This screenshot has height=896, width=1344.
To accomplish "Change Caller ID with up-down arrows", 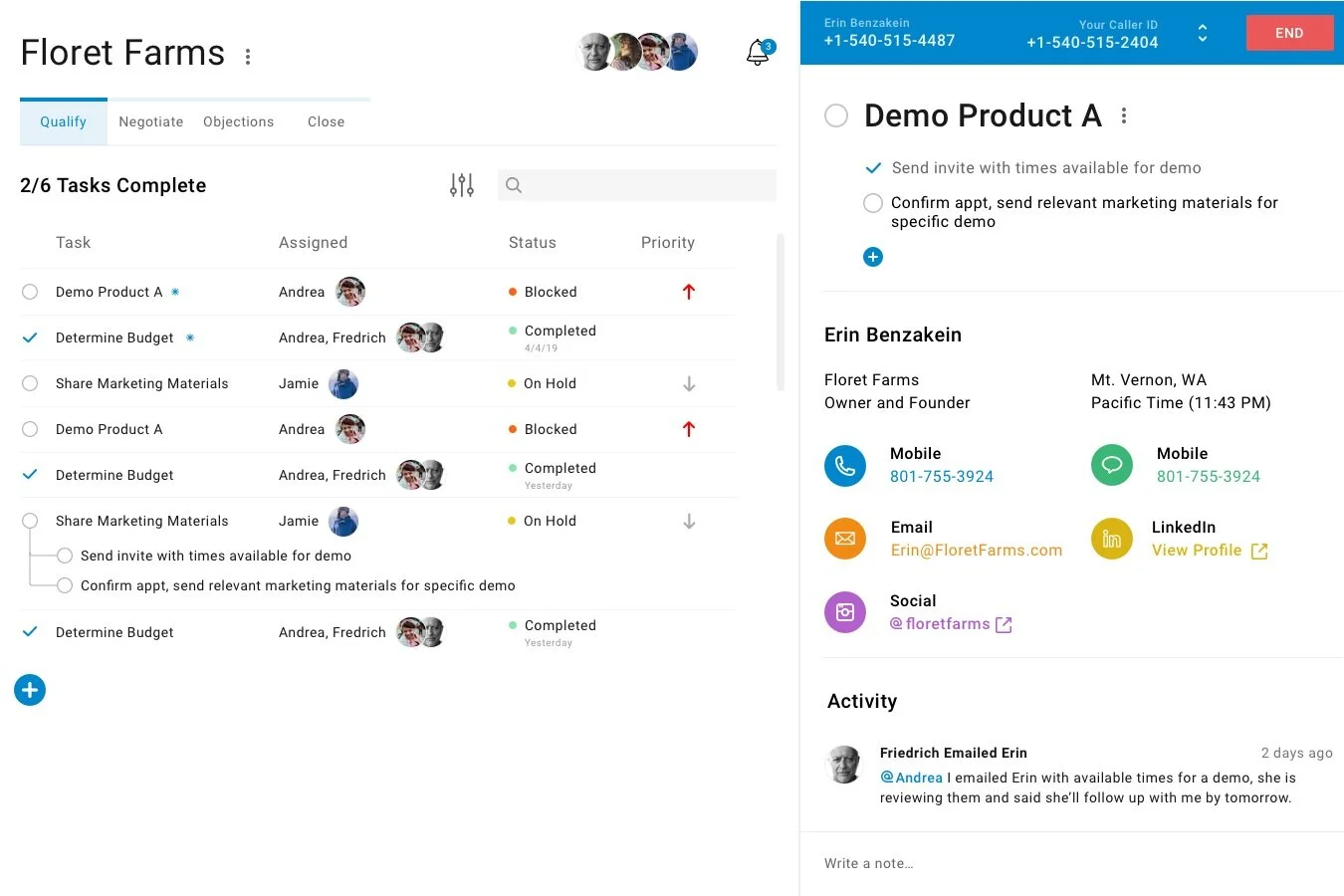I will [1203, 33].
